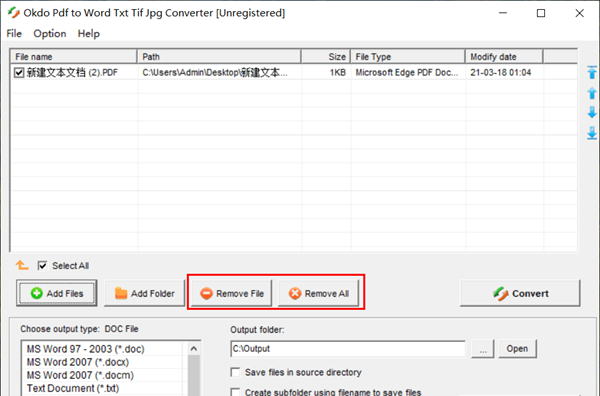Sort by Modify date column header
The width and height of the screenshot is (600, 396).
click(x=504, y=57)
